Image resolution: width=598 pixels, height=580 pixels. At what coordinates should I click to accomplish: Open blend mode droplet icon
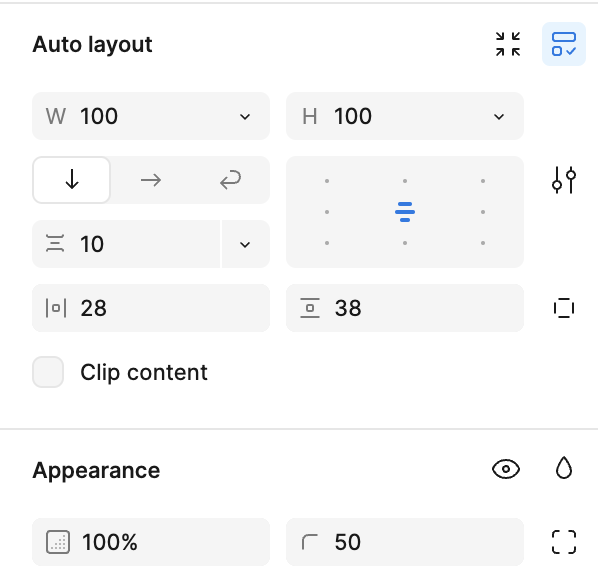tap(564, 468)
